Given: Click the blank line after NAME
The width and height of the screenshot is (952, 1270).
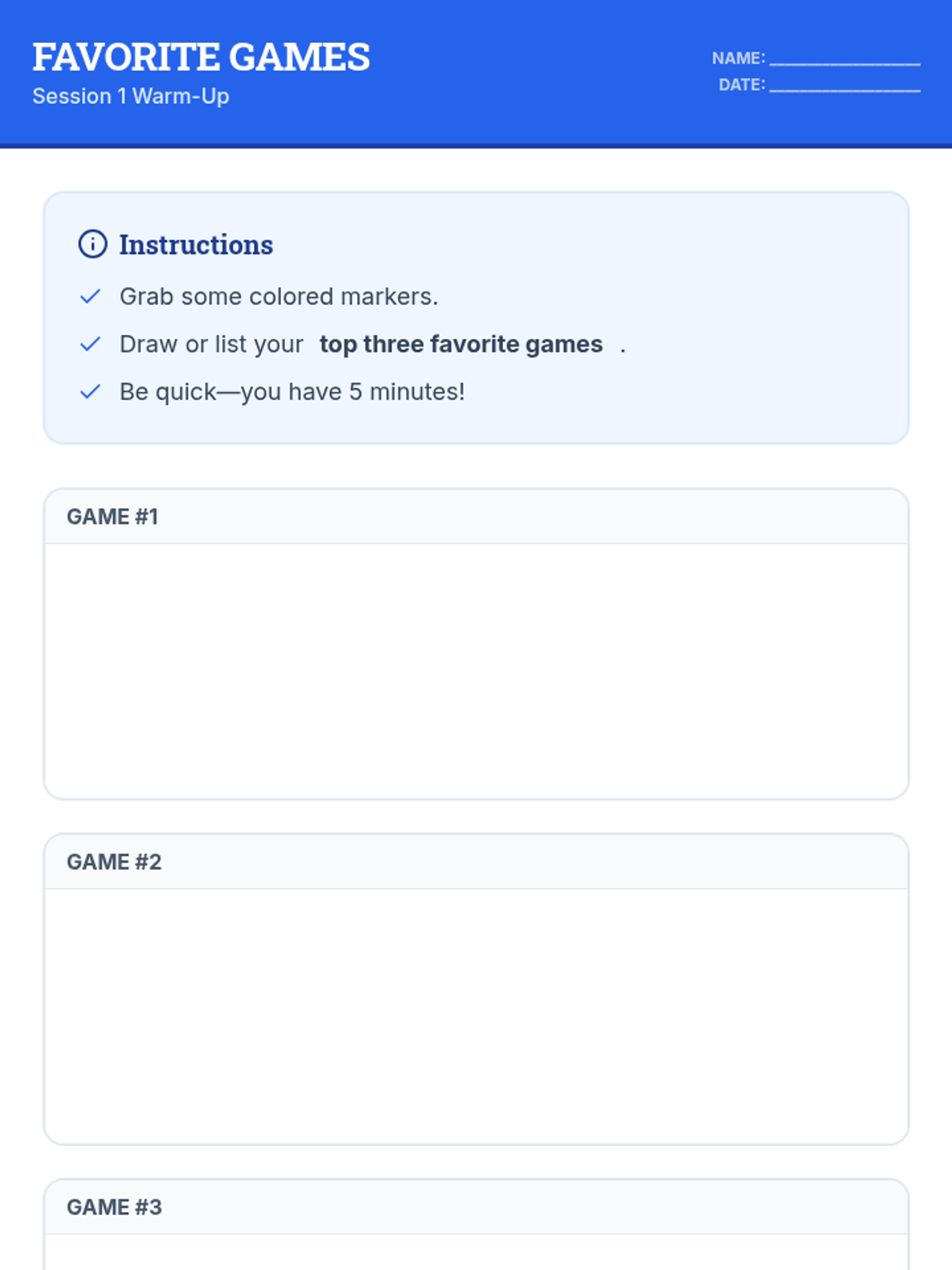Looking at the screenshot, I should click(845, 59).
